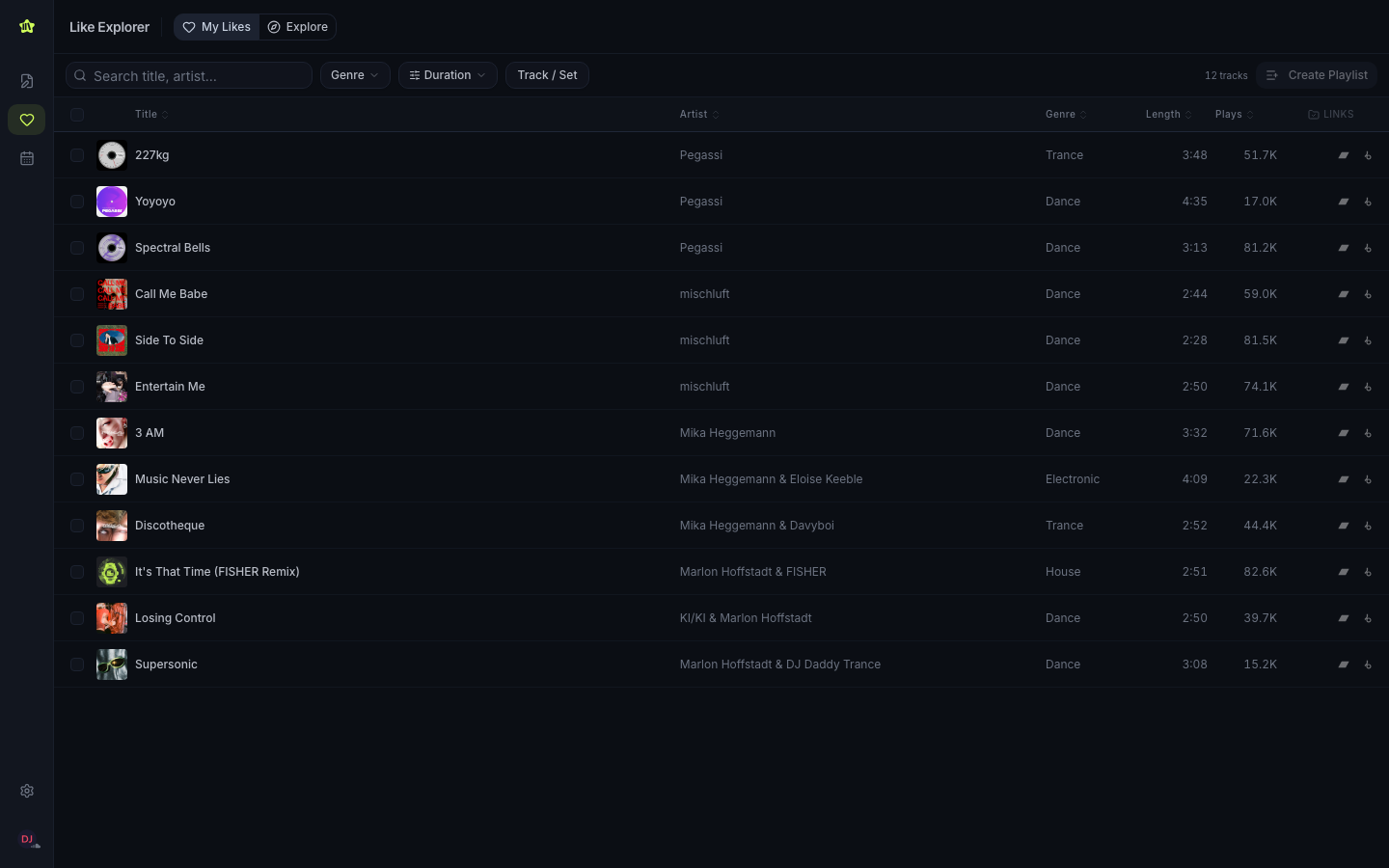Image resolution: width=1389 pixels, height=868 pixels.
Task: Open the Beatport link for Yoyoyo
Action: click(1368, 202)
